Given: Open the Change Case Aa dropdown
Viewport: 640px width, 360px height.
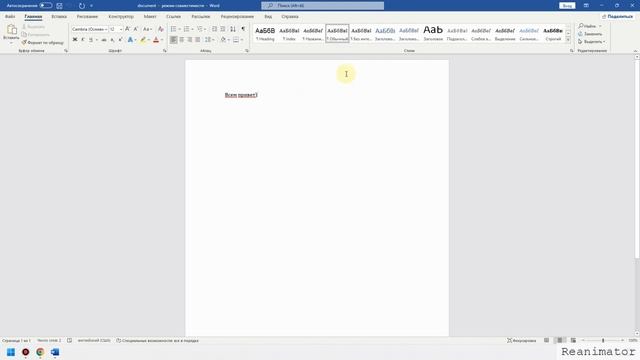Looking at the screenshot, I should point(147,29).
